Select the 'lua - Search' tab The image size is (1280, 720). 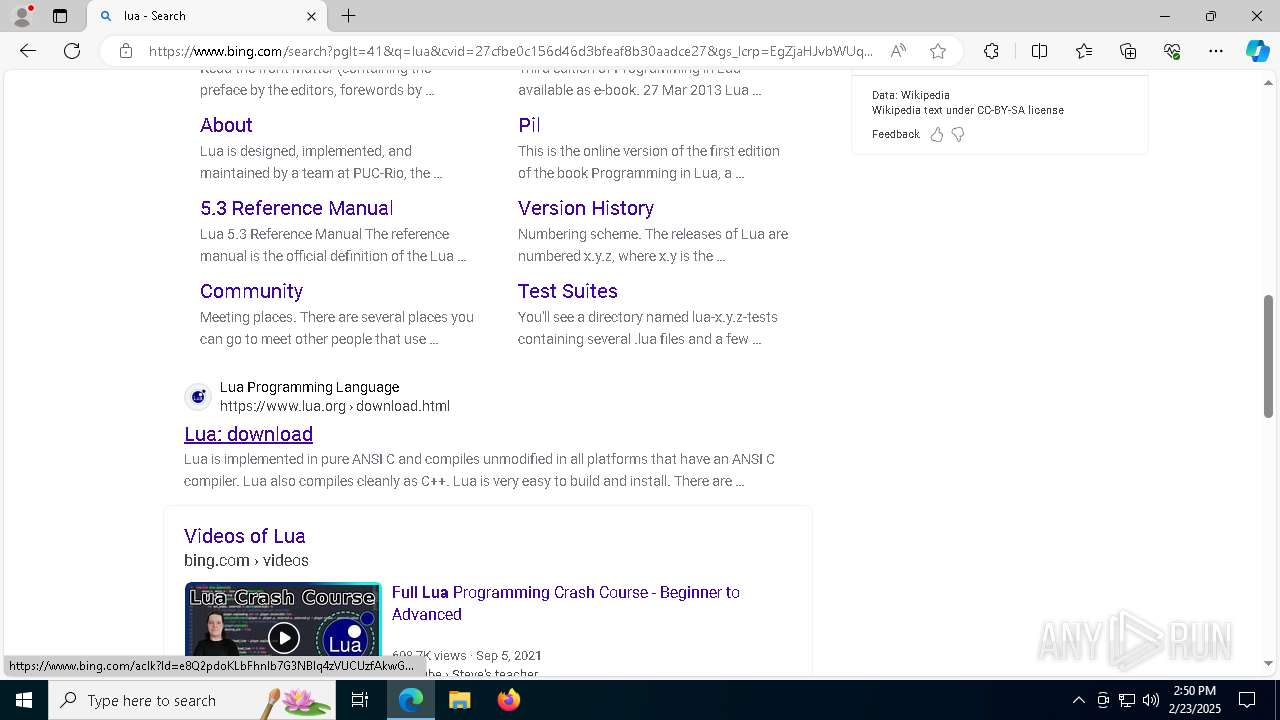pos(207,16)
